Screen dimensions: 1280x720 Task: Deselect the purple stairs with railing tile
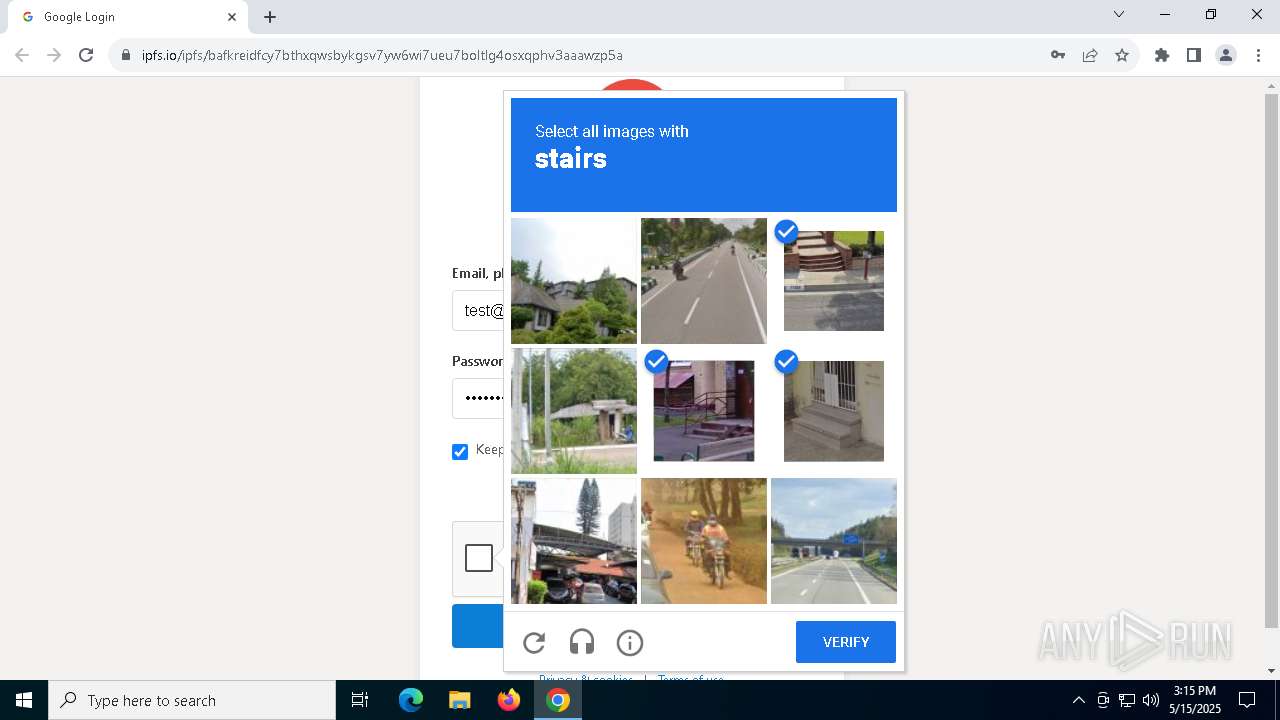coord(704,411)
